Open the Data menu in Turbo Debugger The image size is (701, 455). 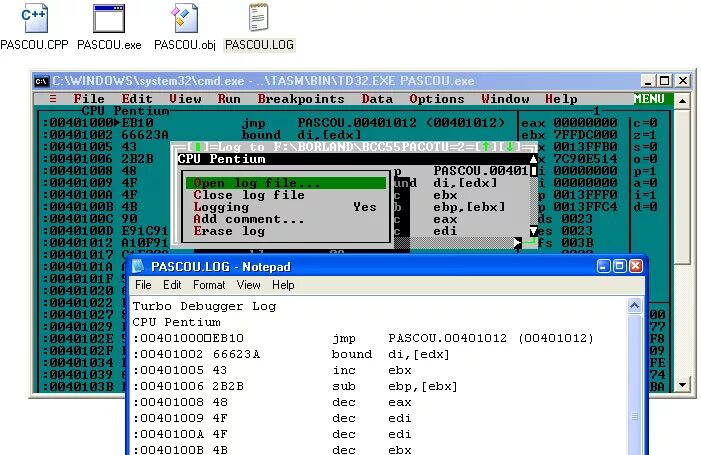377,99
